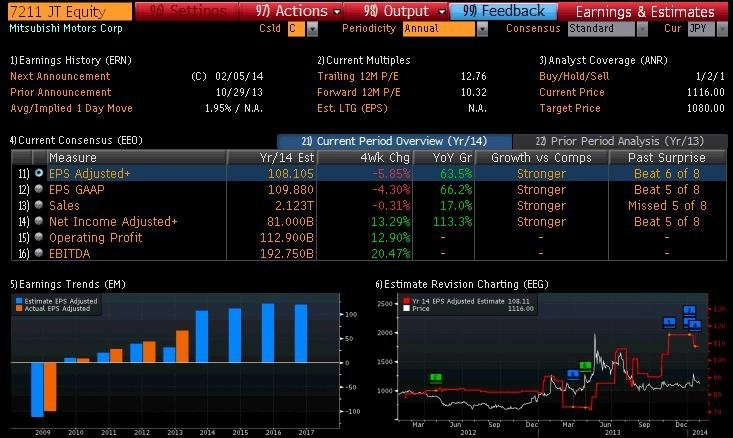Screen dimensions: 733x438
Task: Click the Operating Profit 4Wk Chg 12.90%
Action: pyautogui.click(x=390, y=238)
